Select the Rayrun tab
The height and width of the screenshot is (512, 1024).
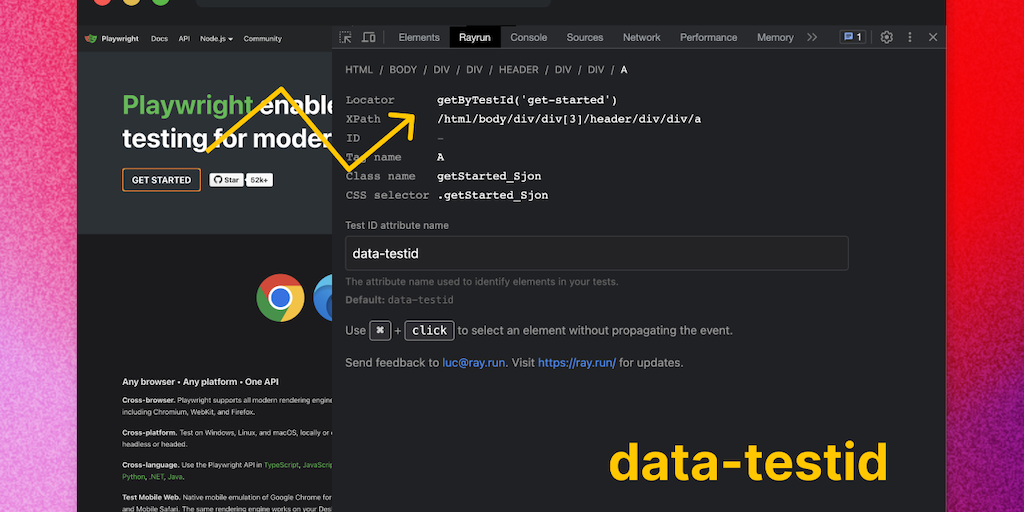(475, 37)
